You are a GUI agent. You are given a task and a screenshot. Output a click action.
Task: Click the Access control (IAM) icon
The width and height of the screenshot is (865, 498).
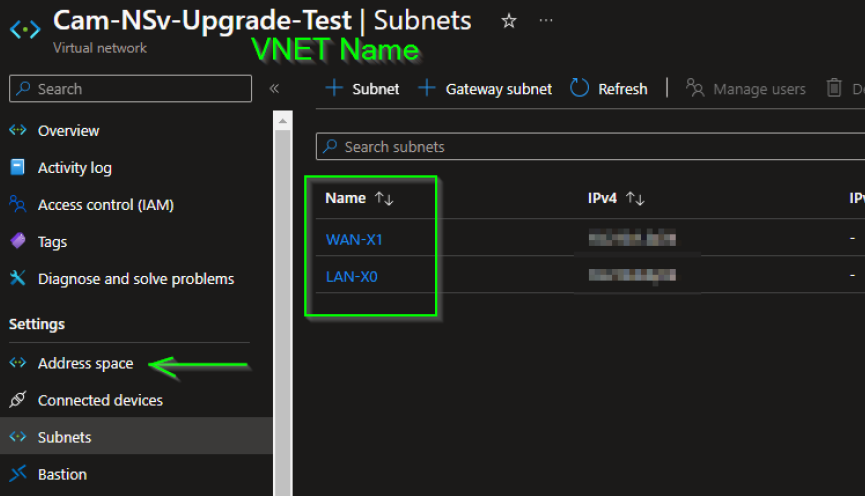coord(17,205)
